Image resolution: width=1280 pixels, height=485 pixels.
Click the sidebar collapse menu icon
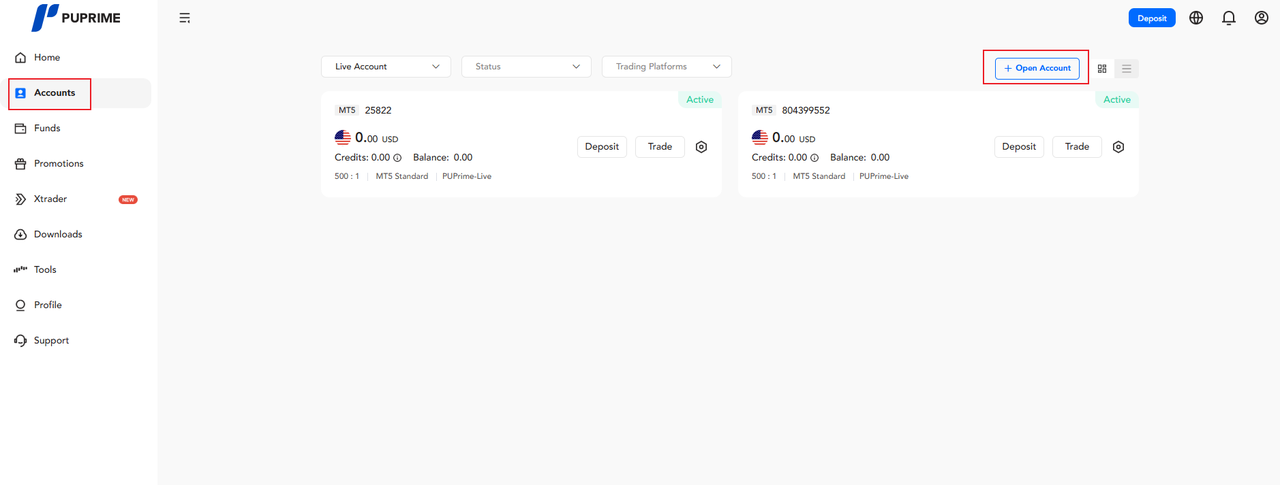tap(185, 18)
